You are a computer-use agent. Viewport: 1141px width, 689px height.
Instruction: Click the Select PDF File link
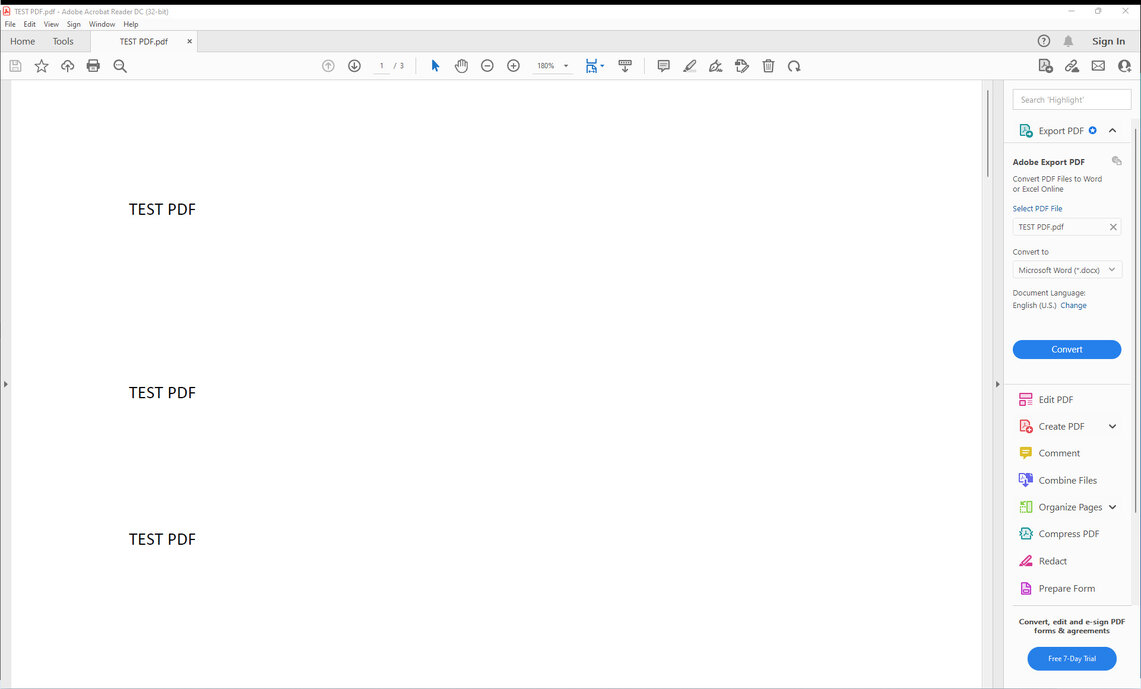[x=1038, y=209]
